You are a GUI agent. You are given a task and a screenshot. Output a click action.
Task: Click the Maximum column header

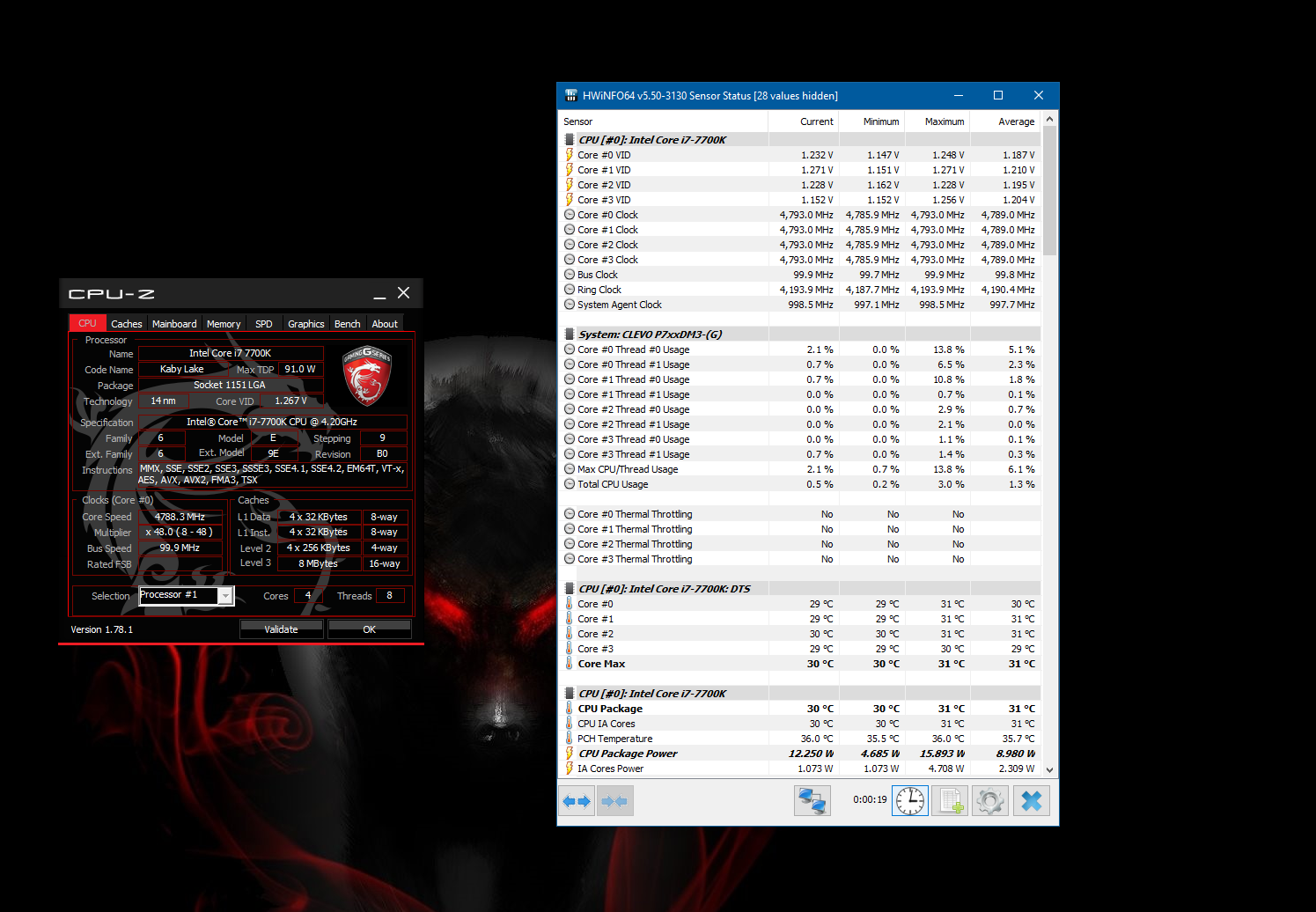(937, 121)
